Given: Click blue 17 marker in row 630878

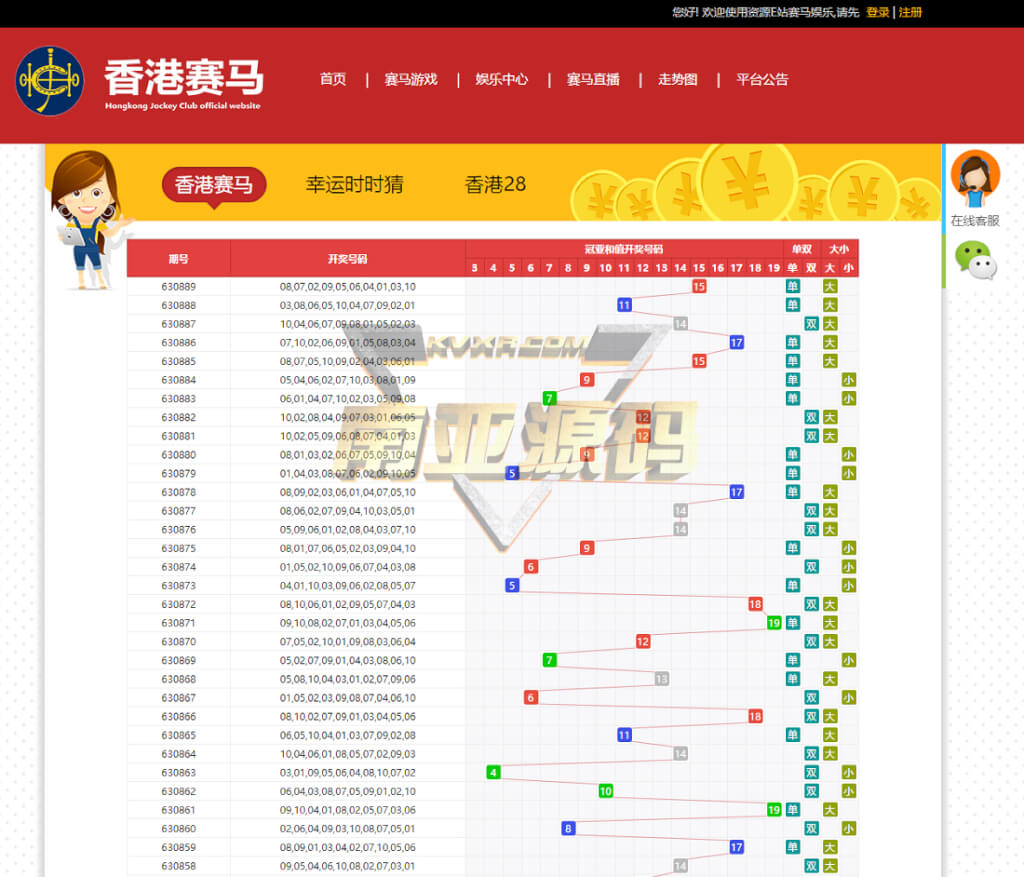Looking at the screenshot, I should 737,492.
